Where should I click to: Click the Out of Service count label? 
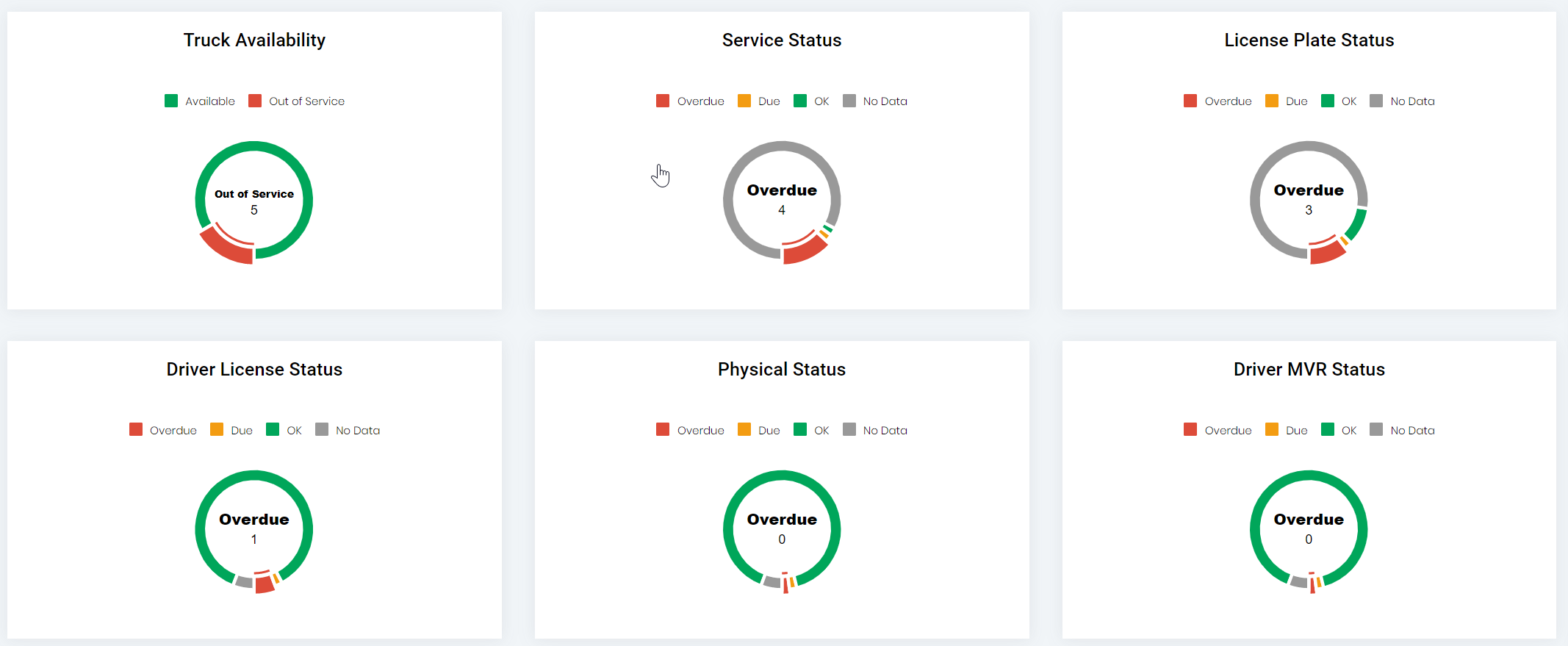pyautogui.click(x=253, y=209)
